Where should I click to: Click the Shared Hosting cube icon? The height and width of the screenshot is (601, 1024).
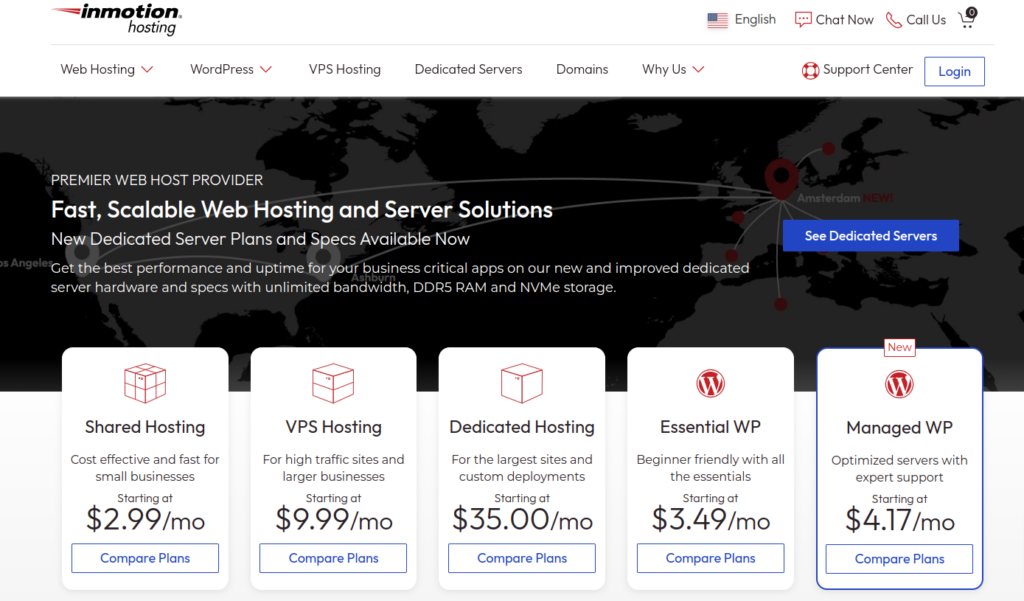pyautogui.click(x=145, y=383)
